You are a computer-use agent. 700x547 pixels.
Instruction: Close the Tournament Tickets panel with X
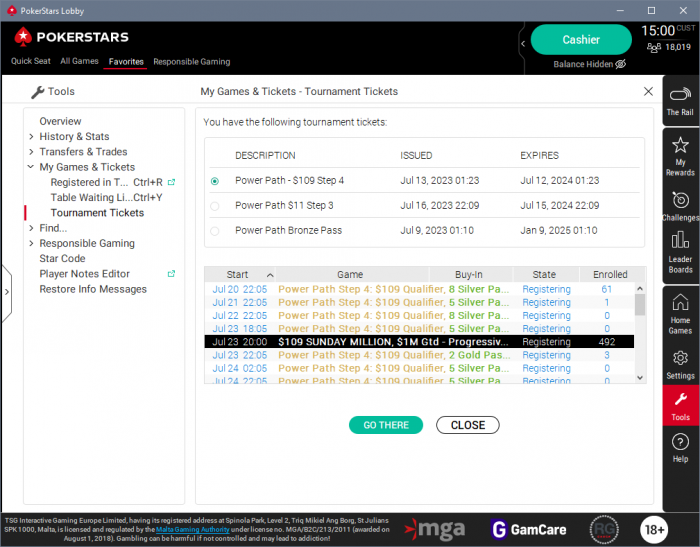coord(648,92)
